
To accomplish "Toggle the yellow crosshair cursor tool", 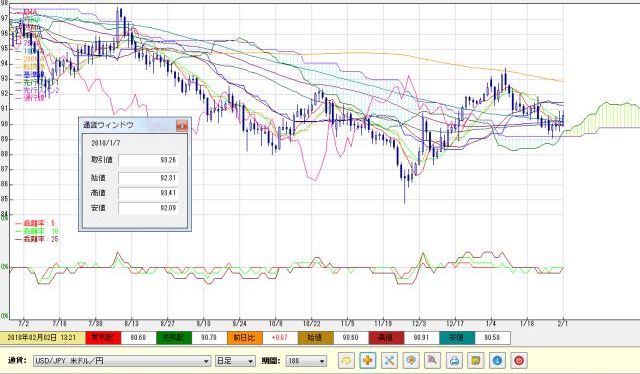I will coord(367,361).
